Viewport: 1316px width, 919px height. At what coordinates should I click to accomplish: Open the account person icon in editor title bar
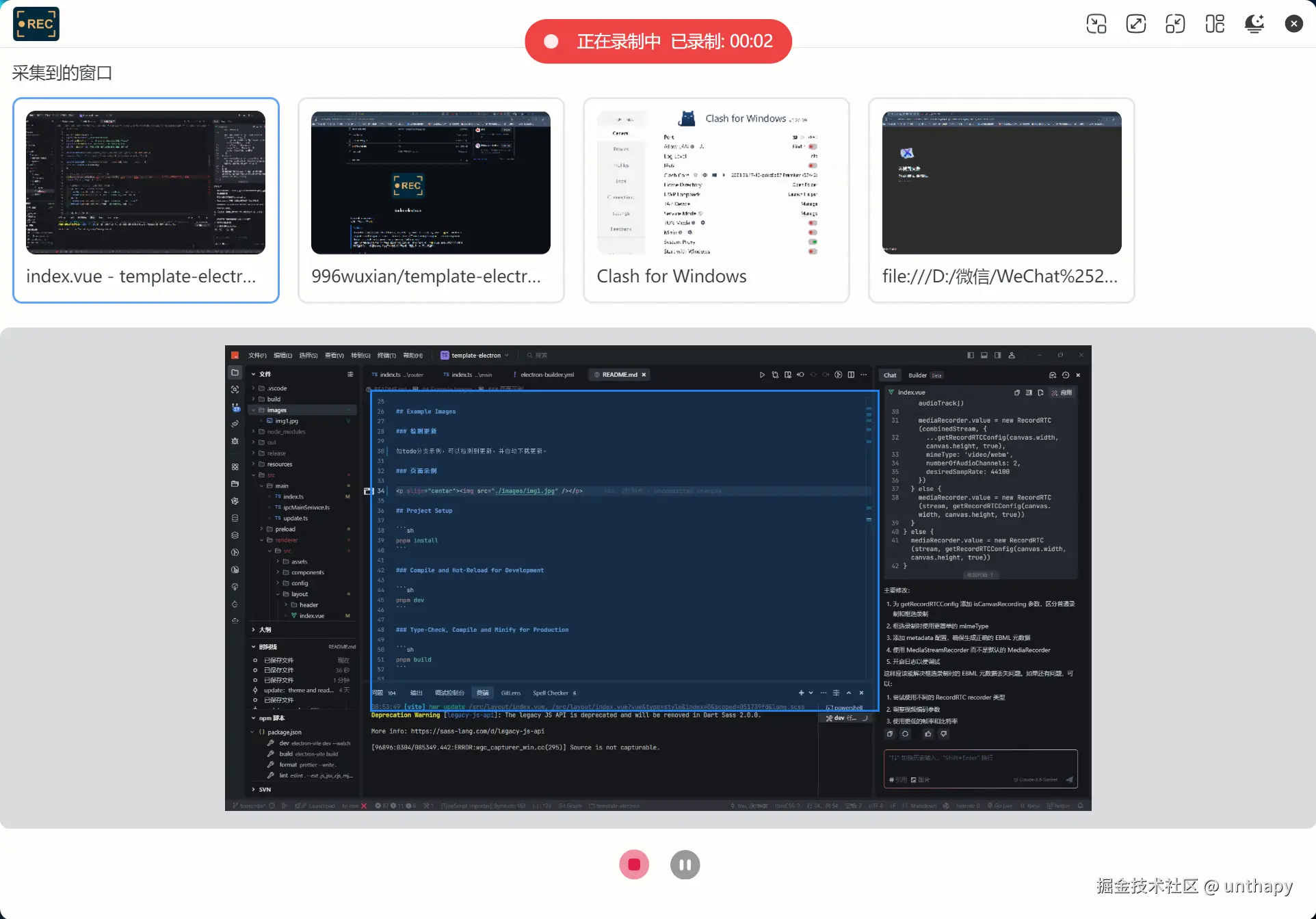[x=1012, y=356]
